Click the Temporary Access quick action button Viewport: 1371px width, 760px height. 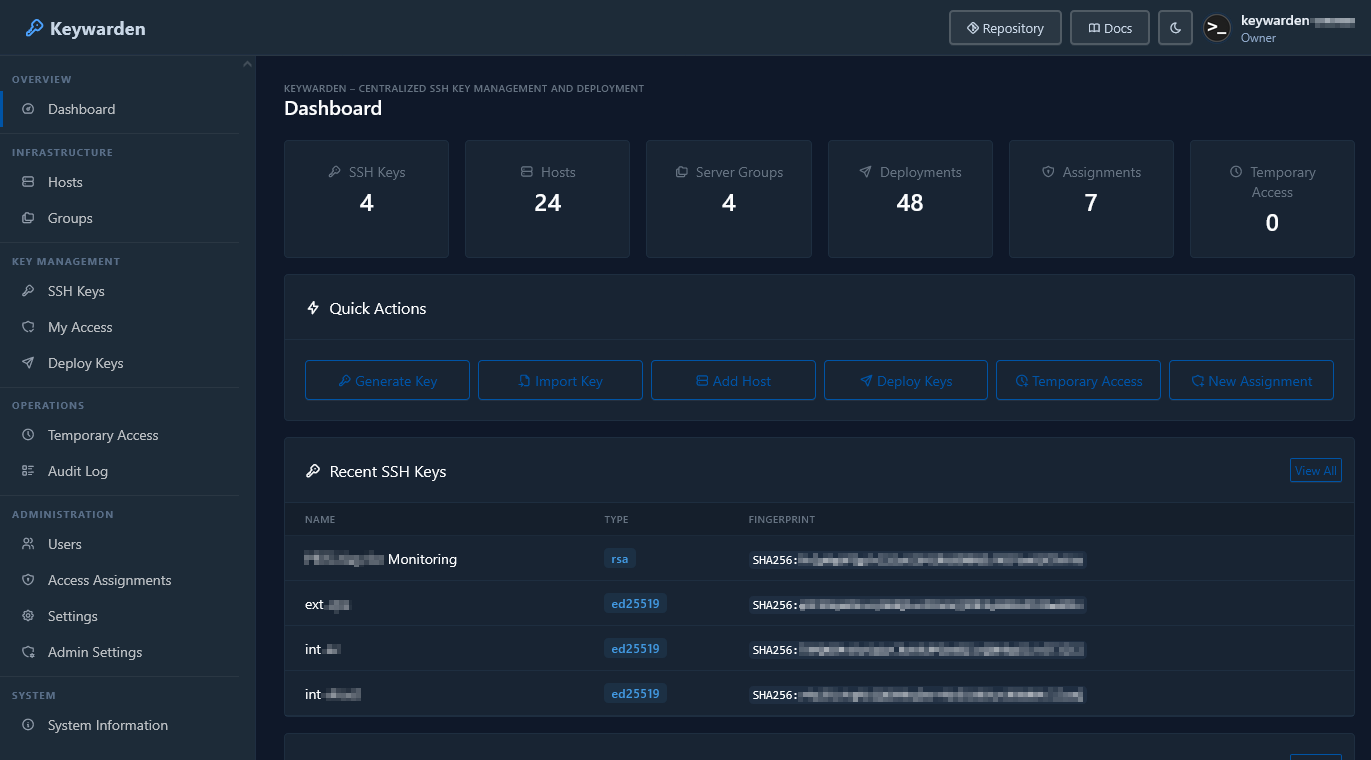pyautogui.click(x=1079, y=381)
